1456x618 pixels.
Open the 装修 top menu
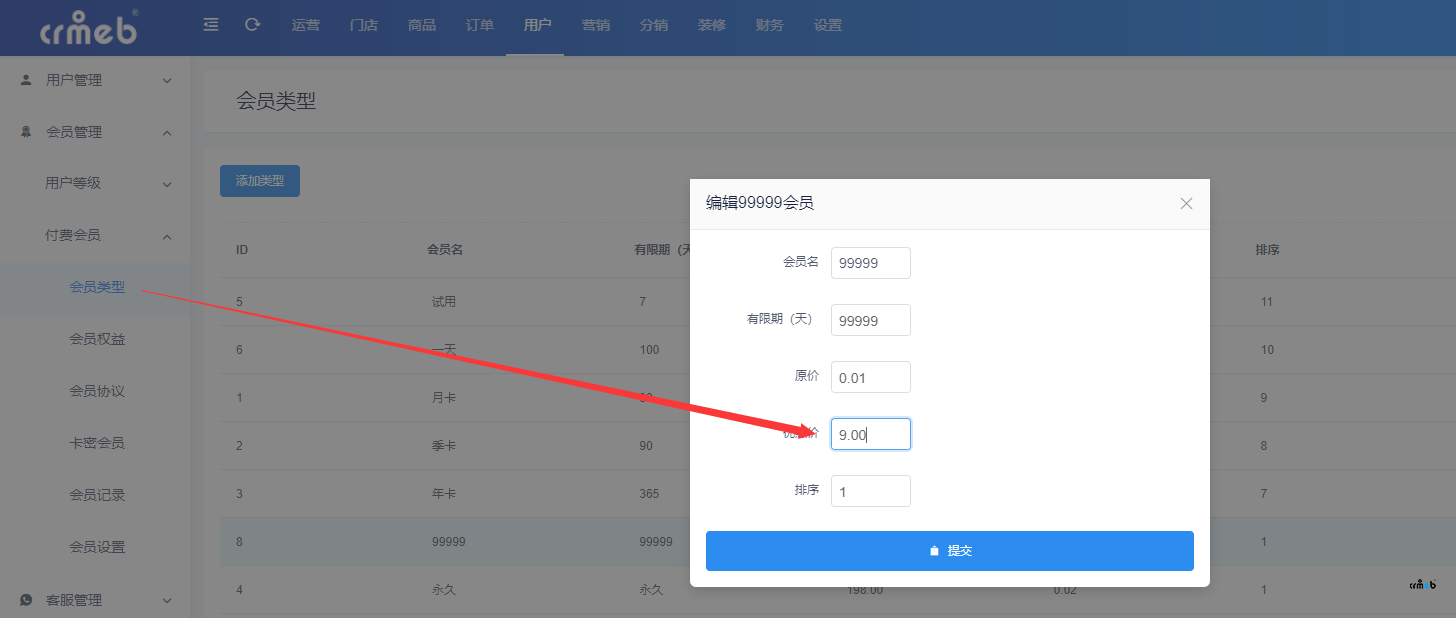coord(712,25)
